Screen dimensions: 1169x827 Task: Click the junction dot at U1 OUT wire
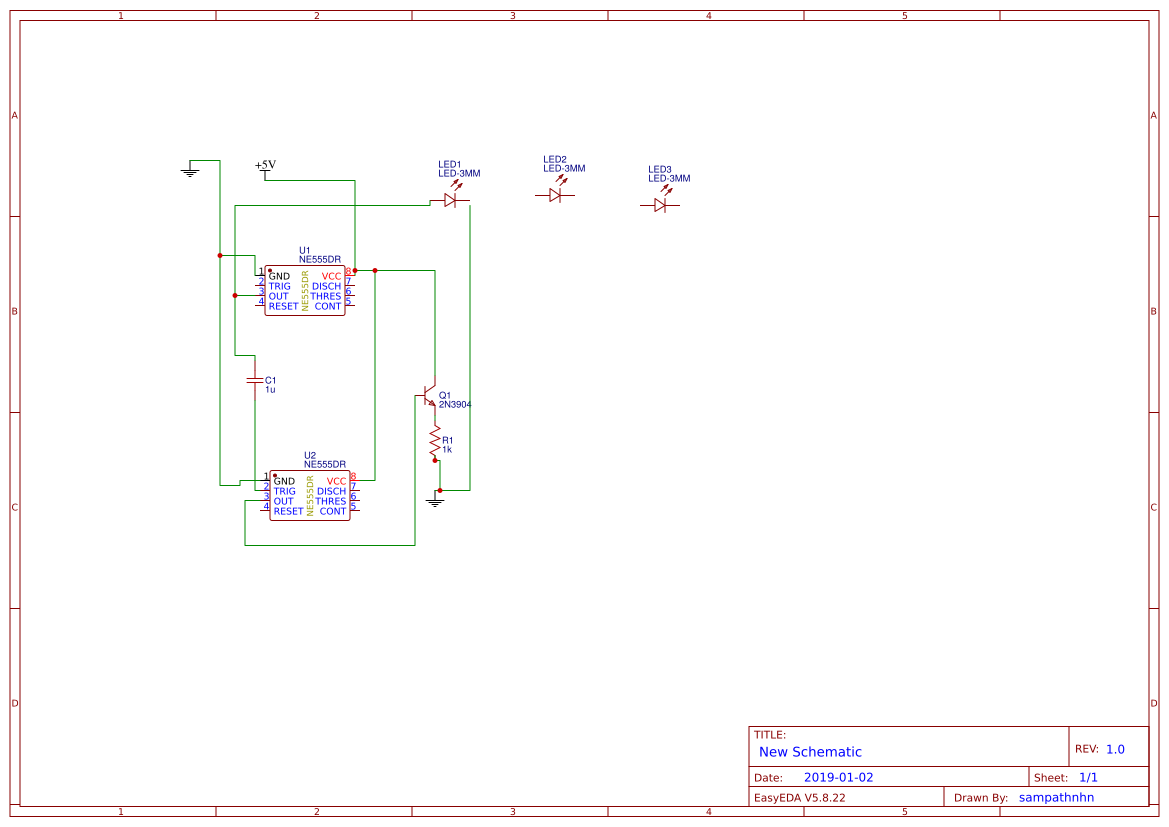tap(235, 295)
